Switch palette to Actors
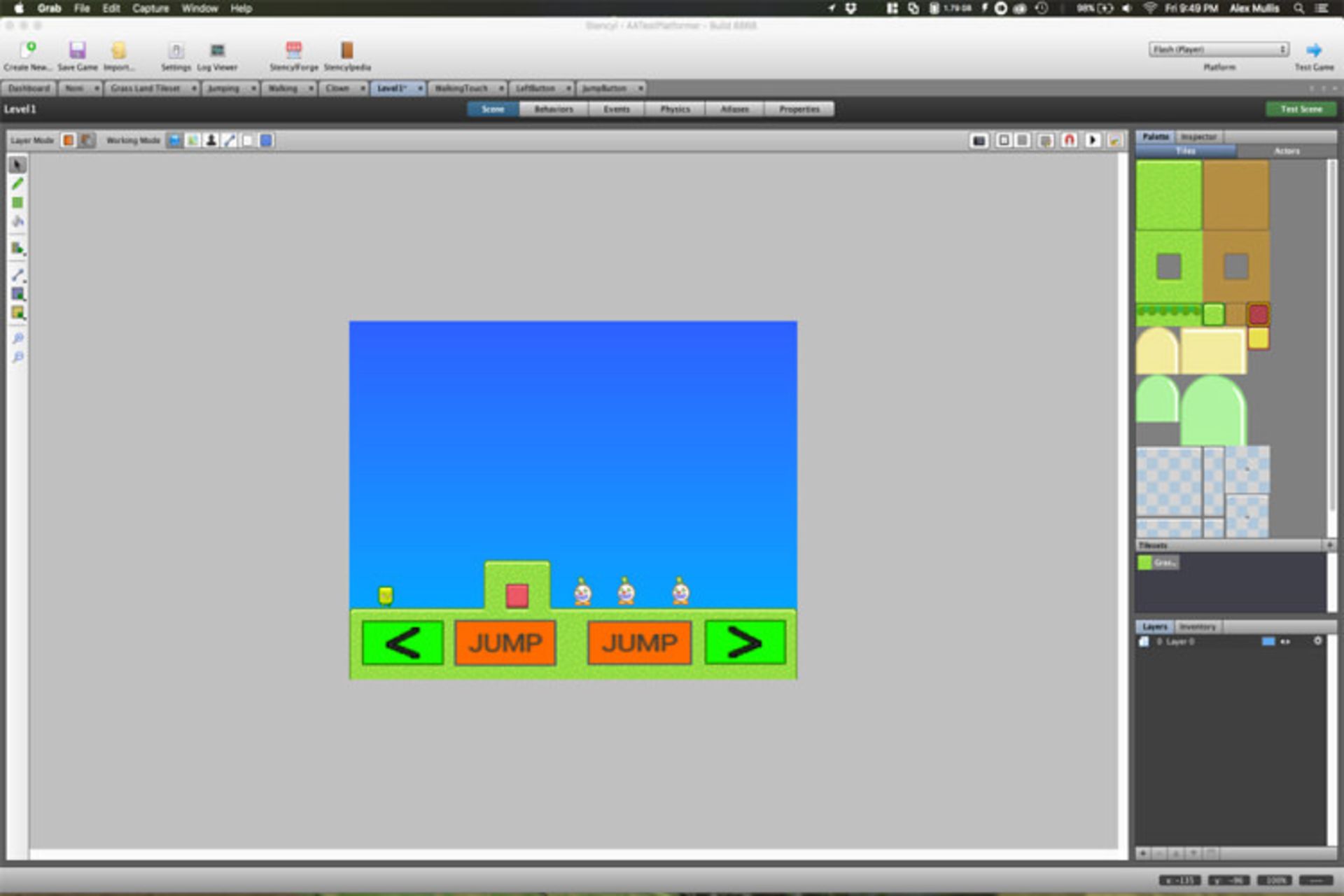1344x896 pixels. 1286,151
